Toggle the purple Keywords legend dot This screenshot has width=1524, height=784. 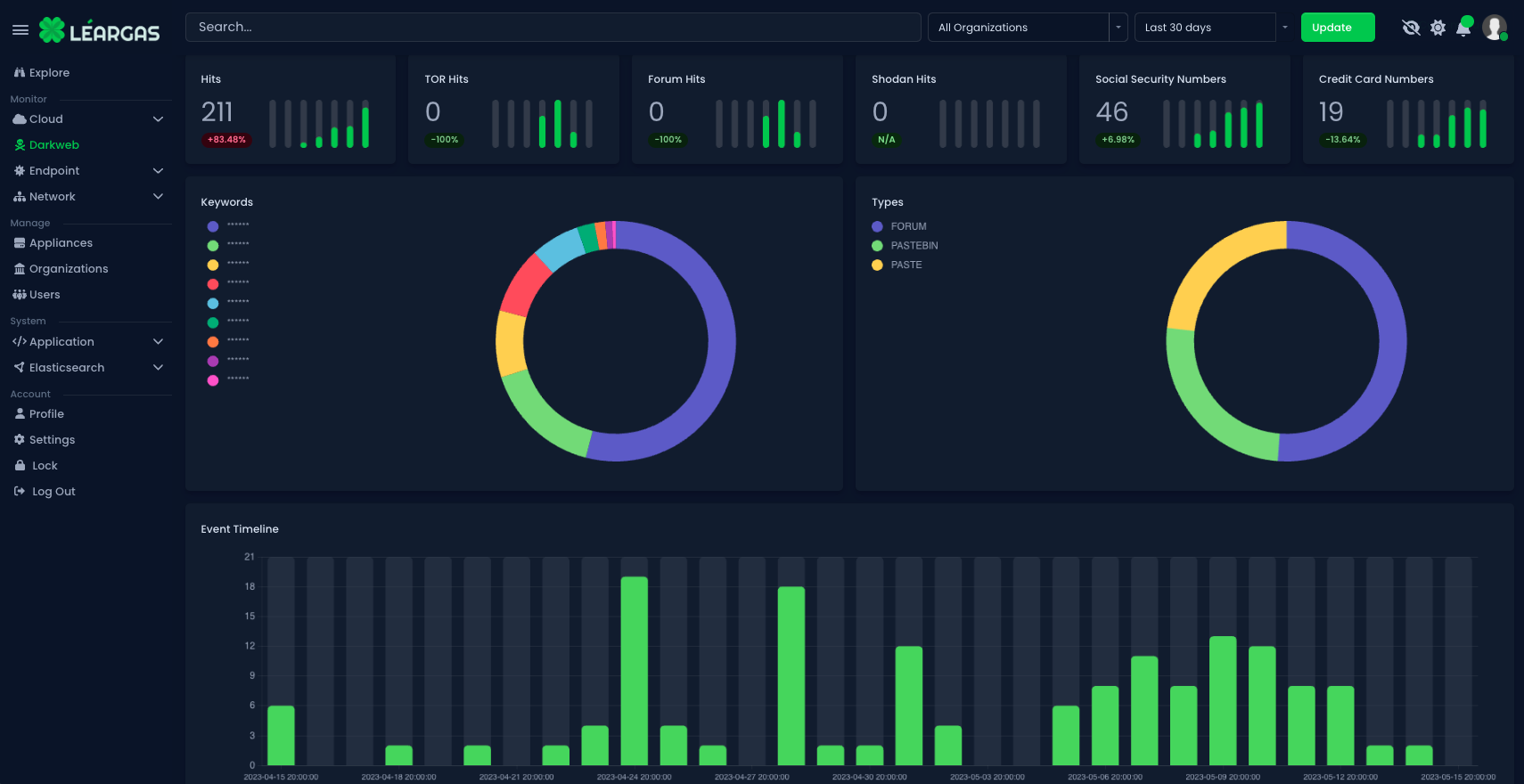(x=213, y=226)
